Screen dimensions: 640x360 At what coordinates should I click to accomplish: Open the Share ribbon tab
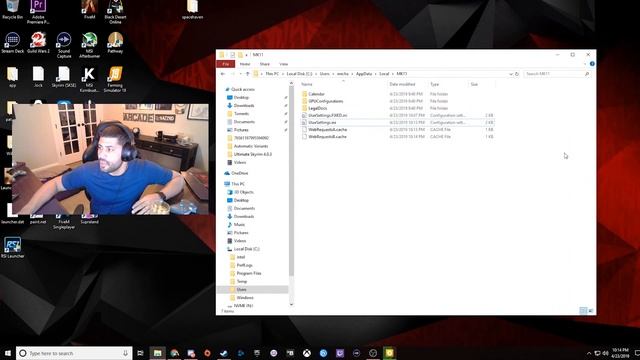click(264, 64)
